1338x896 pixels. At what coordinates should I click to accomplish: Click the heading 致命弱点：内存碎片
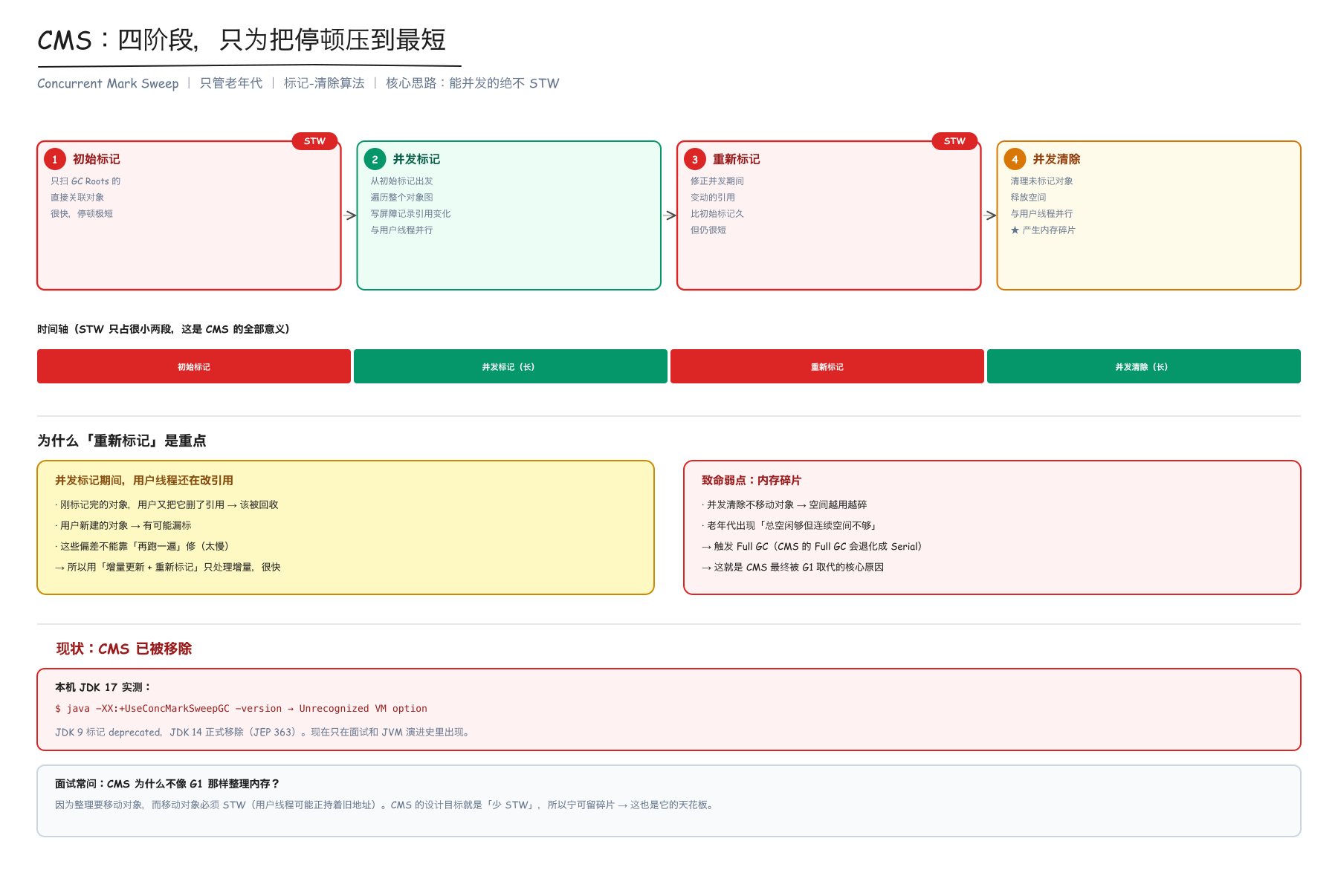(x=752, y=481)
